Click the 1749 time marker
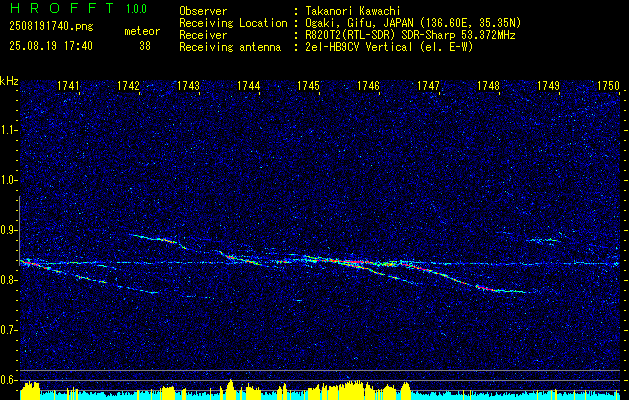Image resolution: width=629 pixels, height=400 pixels. pyautogui.click(x=548, y=85)
